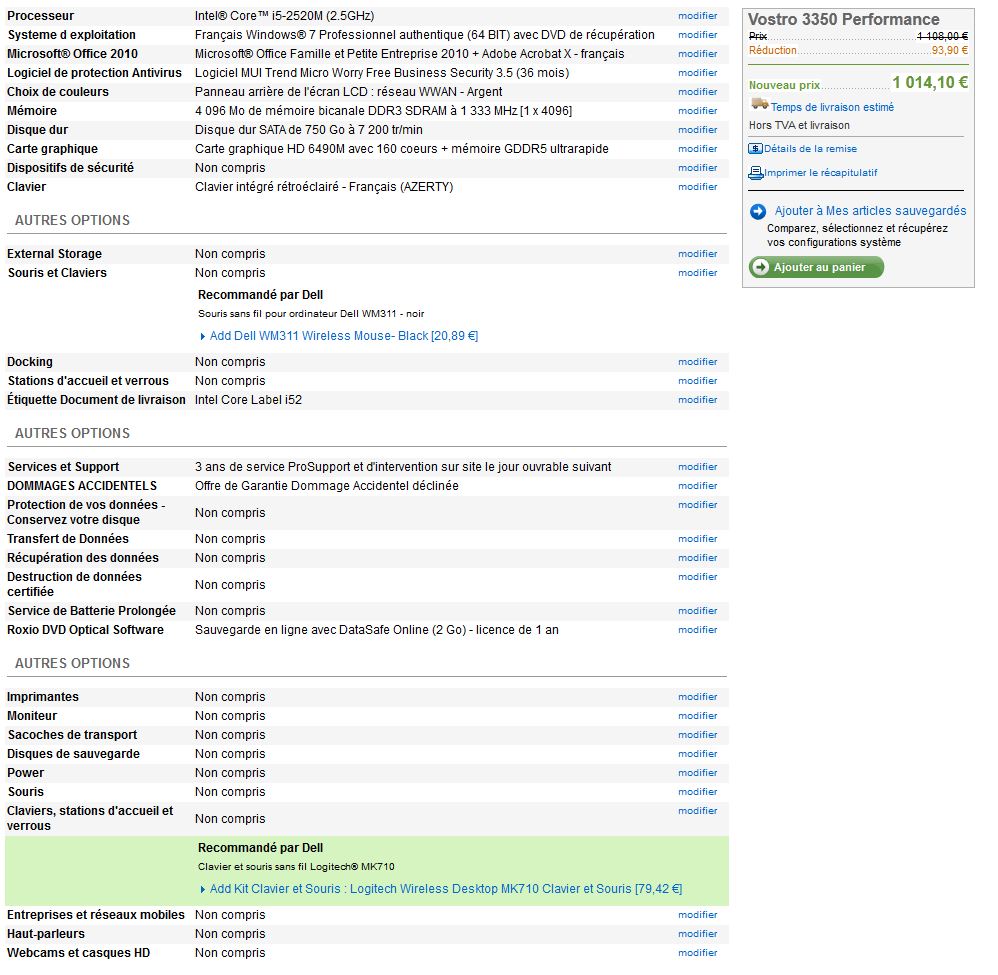Screen dimensions: 998x975
Task: Click the delivery truck icon
Action: click(x=759, y=105)
